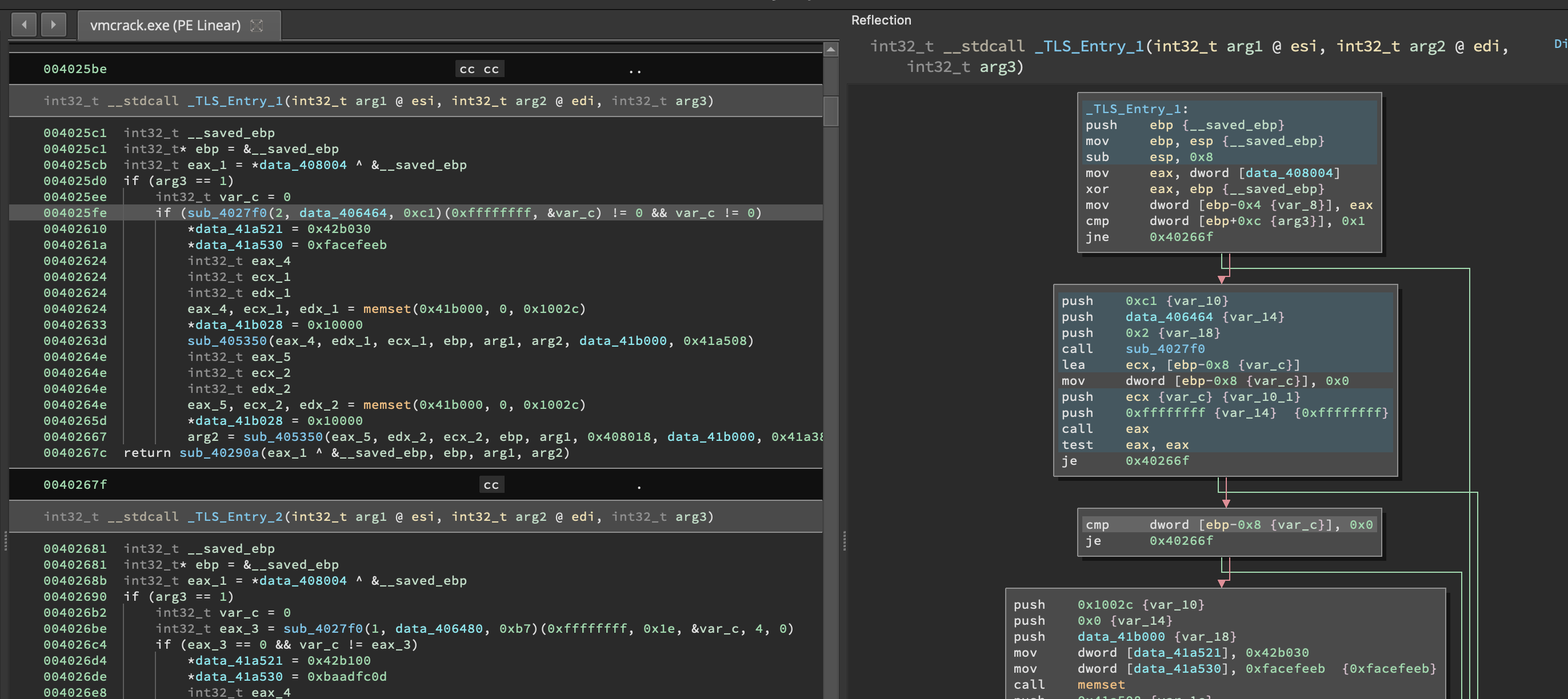Click *data_41b028 on line 0040265d

pos(235,421)
